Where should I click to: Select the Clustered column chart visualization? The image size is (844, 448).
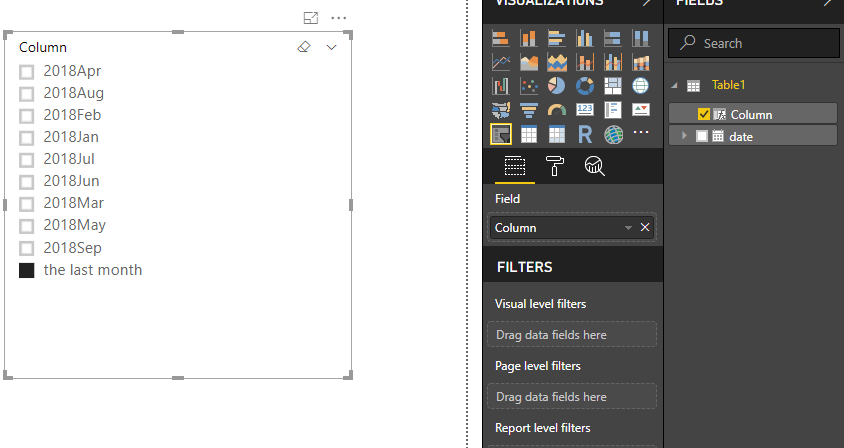tap(585, 38)
